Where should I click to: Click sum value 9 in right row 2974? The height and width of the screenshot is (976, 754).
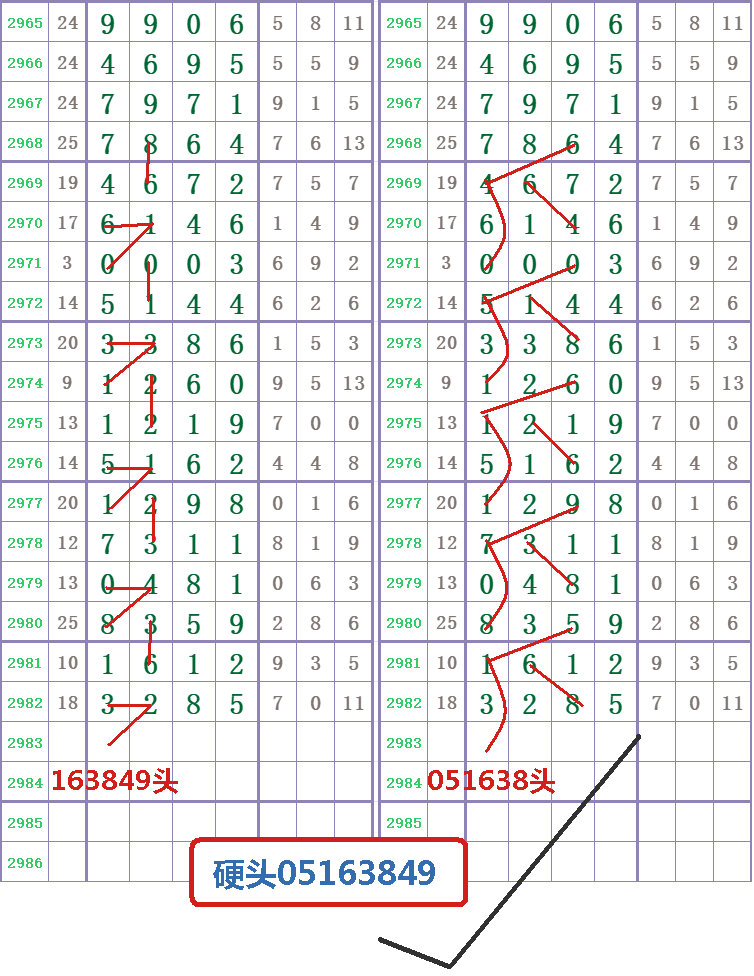[446, 383]
